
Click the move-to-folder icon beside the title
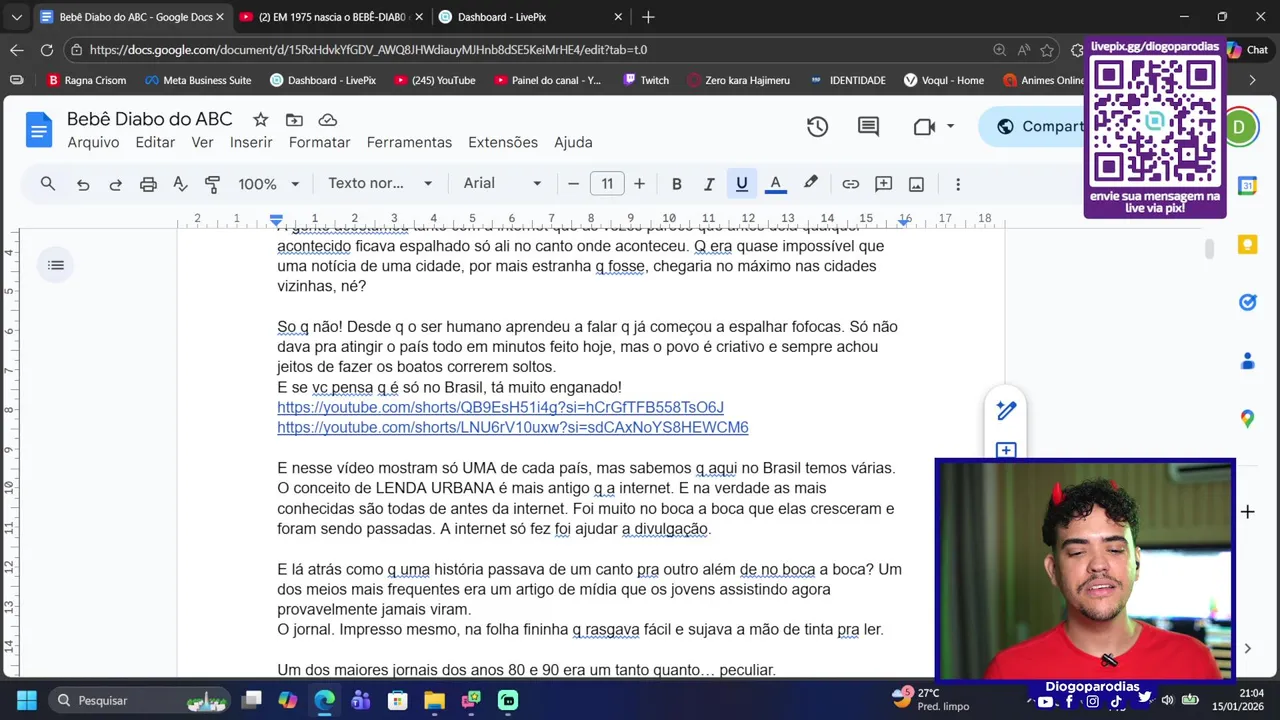click(294, 120)
